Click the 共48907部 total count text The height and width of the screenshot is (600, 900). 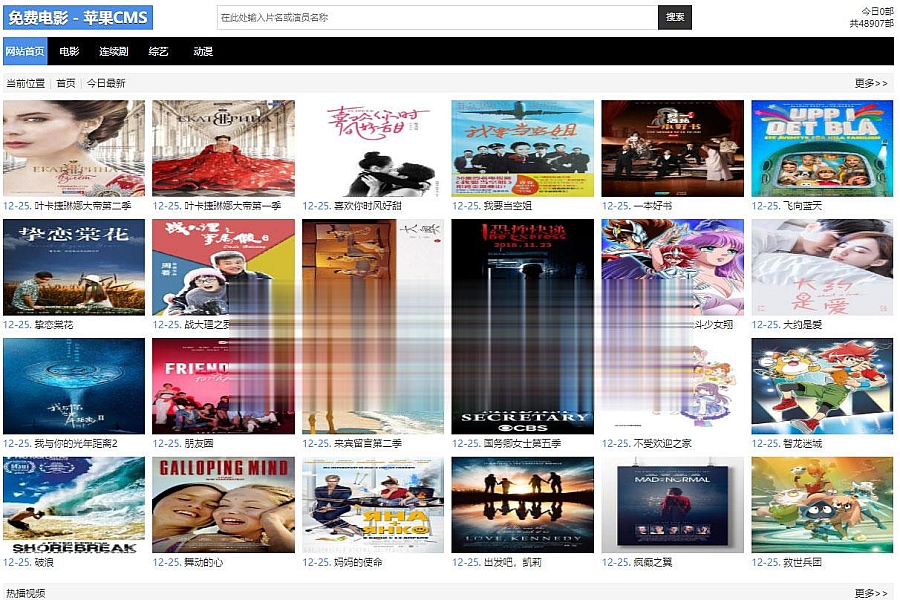click(x=871, y=24)
